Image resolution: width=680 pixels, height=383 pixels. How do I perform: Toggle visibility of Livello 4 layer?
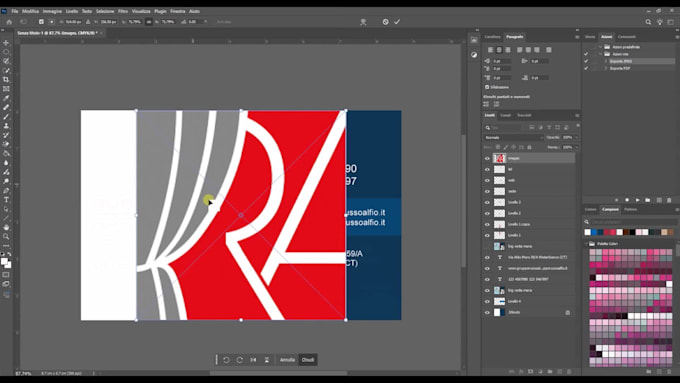click(x=487, y=301)
